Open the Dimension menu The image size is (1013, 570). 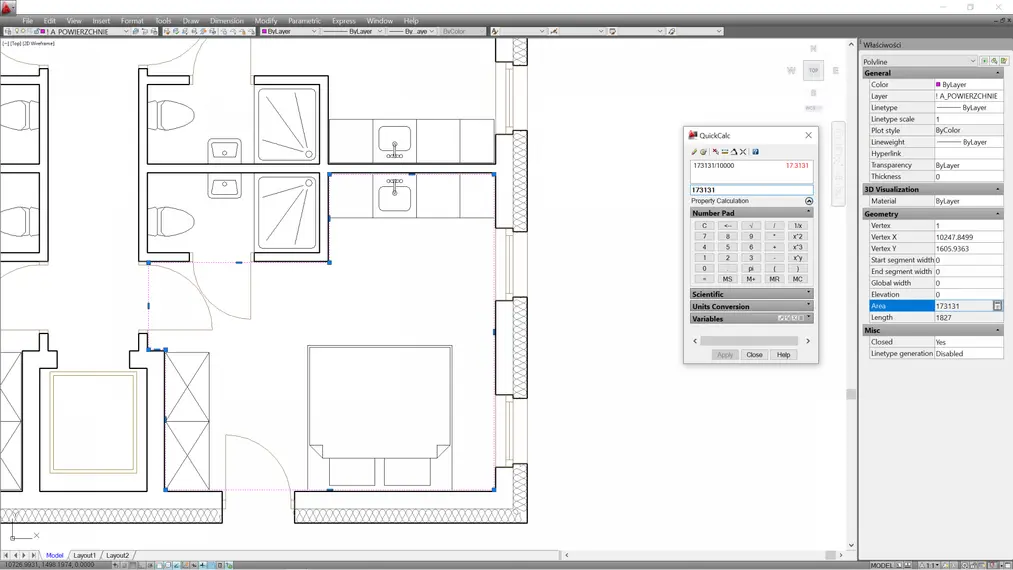point(227,21)
